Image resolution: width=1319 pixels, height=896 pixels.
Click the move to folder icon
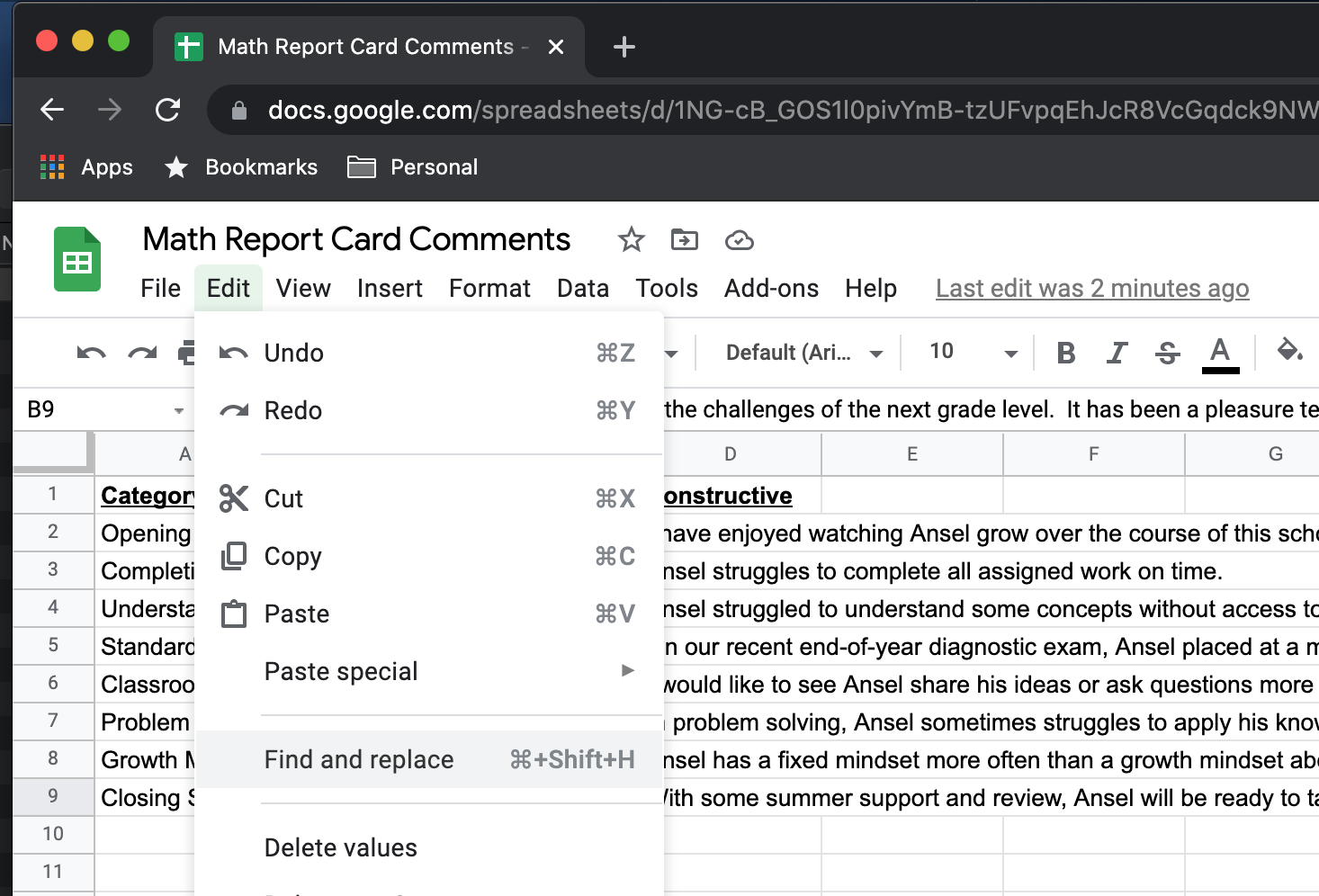pos(685,240)
